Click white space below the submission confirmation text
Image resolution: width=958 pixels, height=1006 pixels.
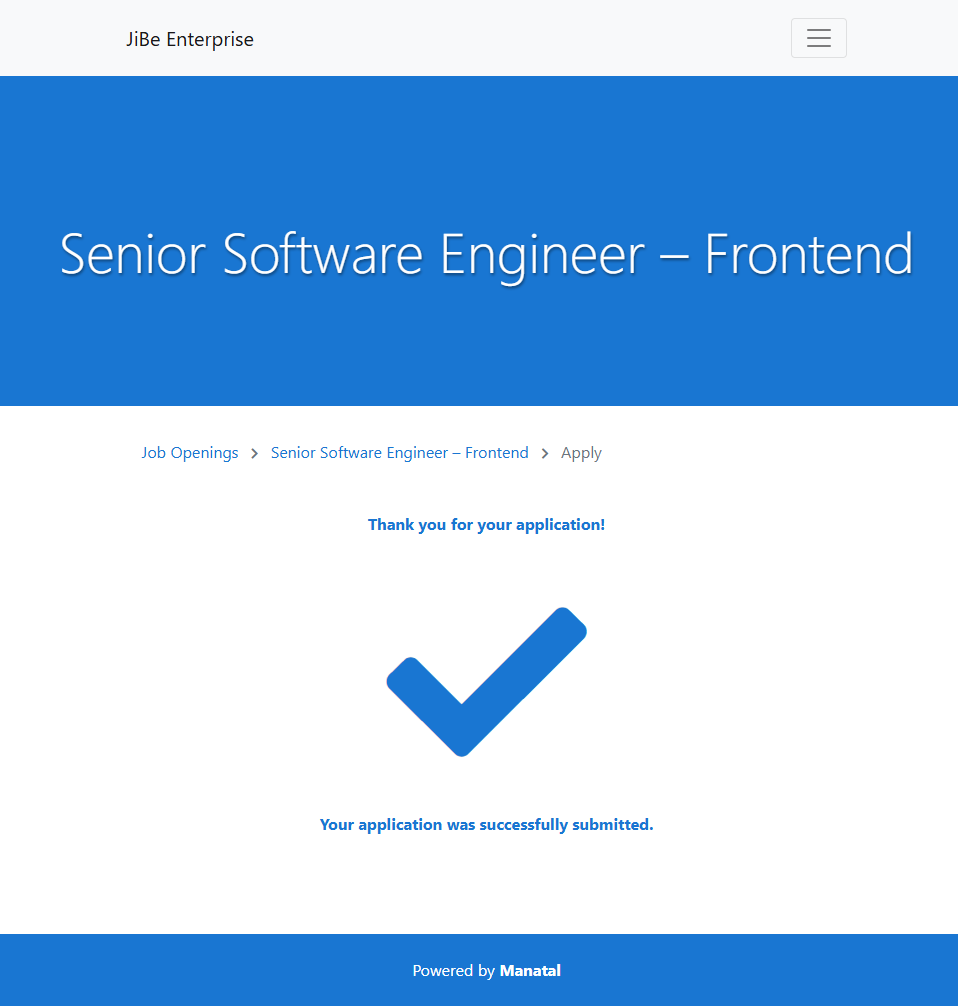486,885
